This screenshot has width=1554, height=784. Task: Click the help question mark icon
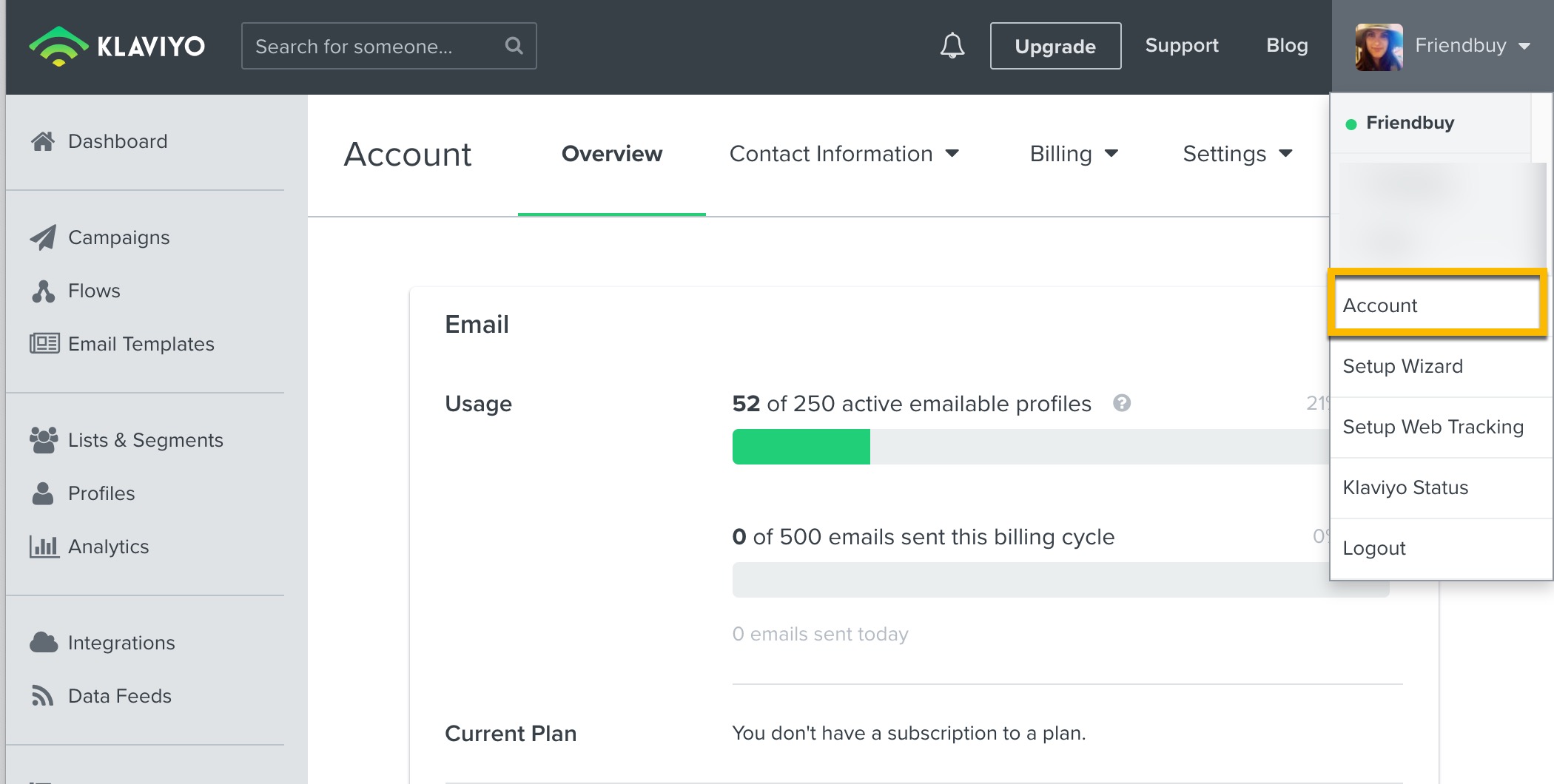(x=1122, y=403)
